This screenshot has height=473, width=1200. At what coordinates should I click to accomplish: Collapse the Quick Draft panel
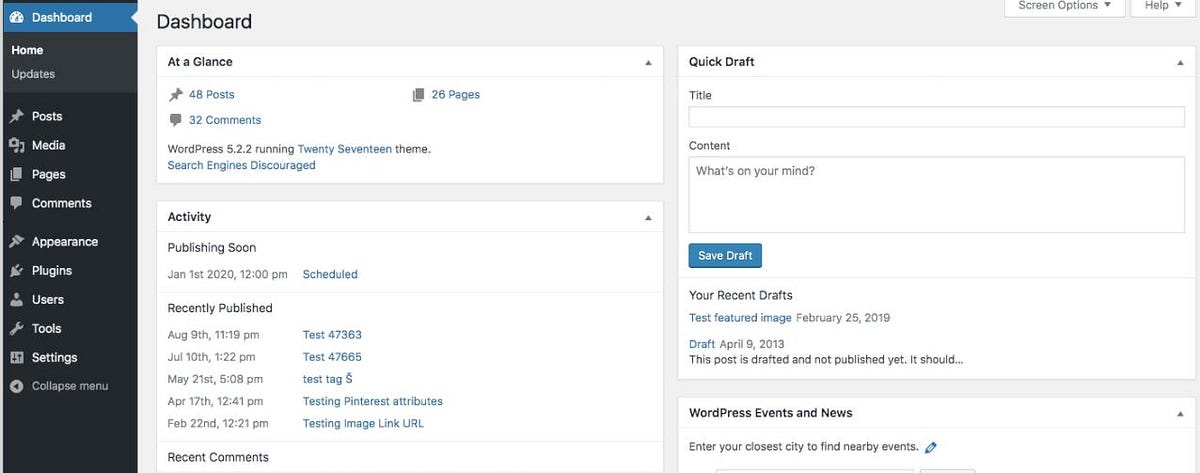1179,62
